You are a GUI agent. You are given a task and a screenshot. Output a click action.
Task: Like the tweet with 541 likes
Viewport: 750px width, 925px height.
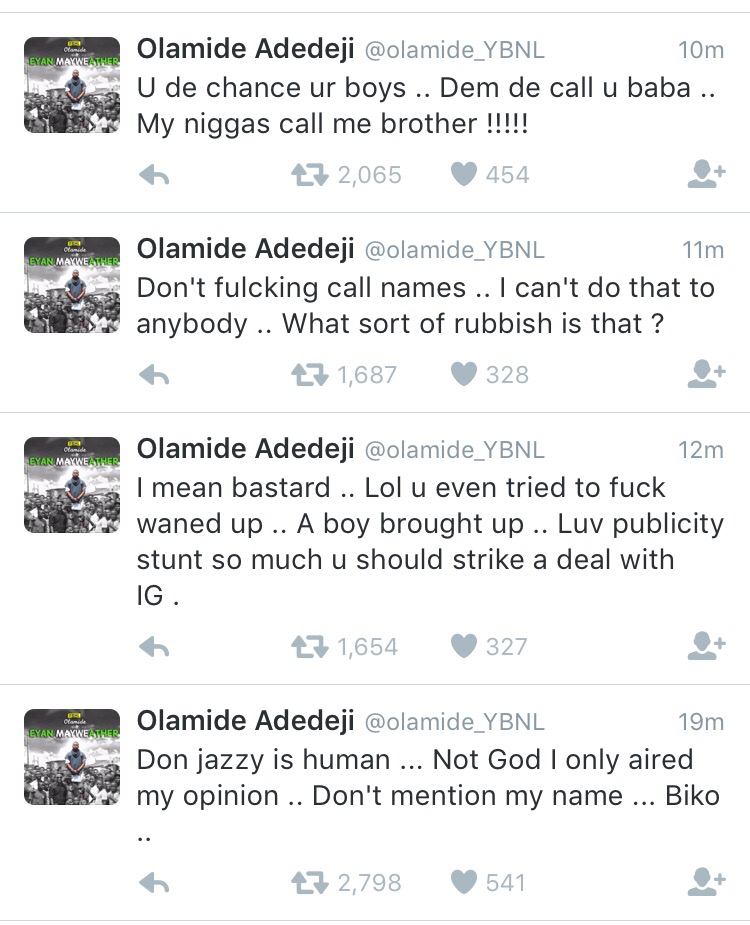pyautogui.click(x=463, y=883)
